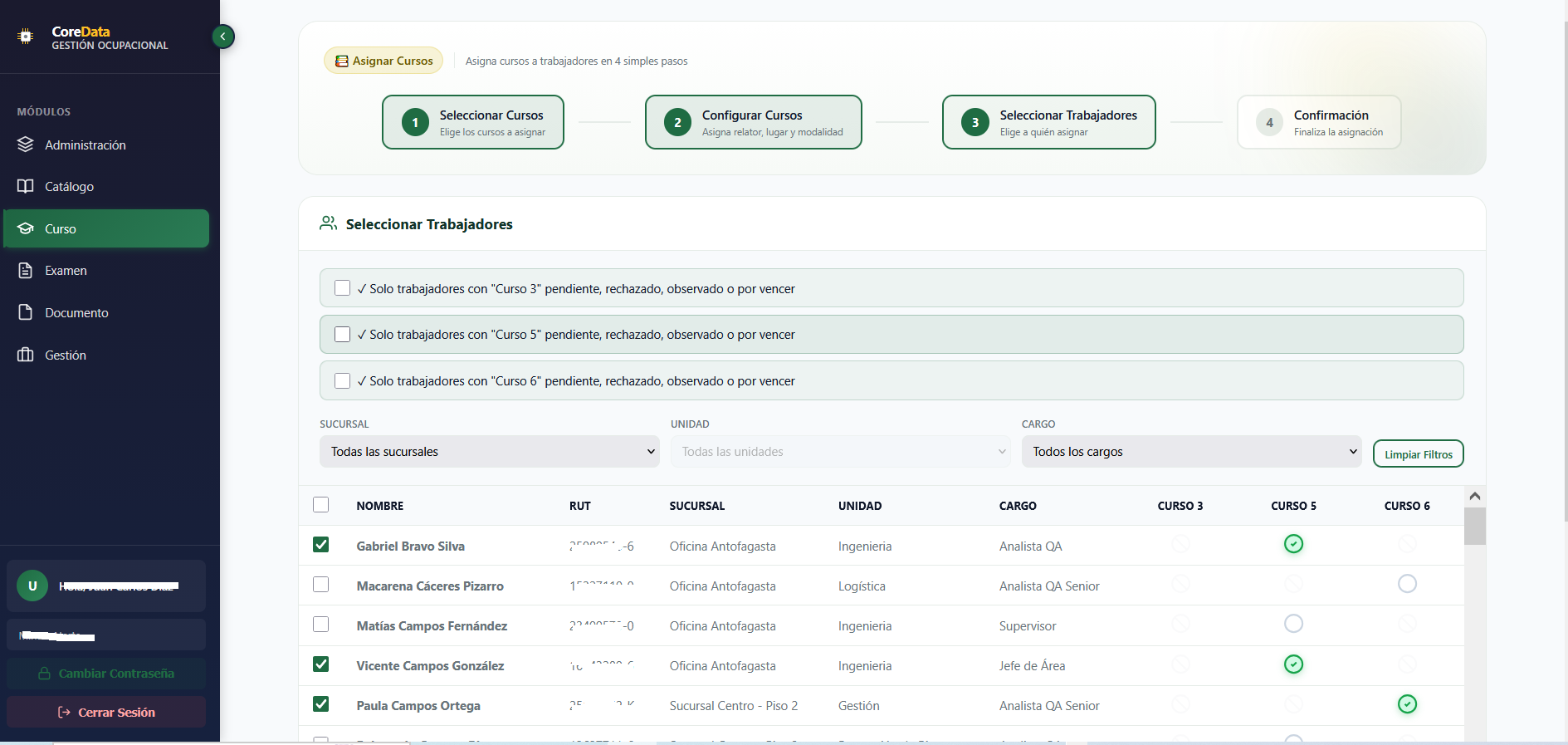Uncheck Vicente Campos González row checkbox
The height and width of the screenshot is (745, 1568).
321,664
